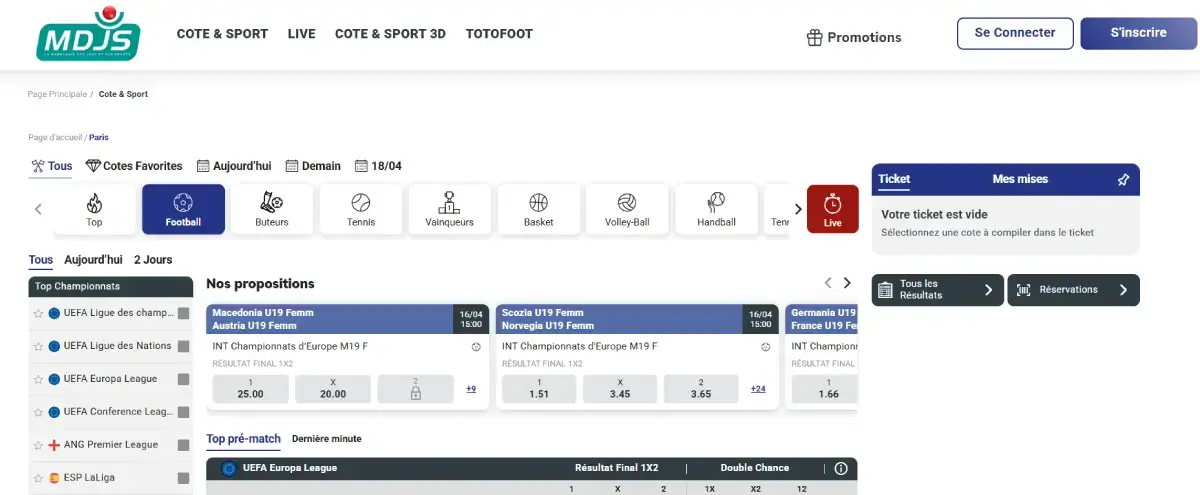Switch to the Mes mises tab

(1020, 179)
